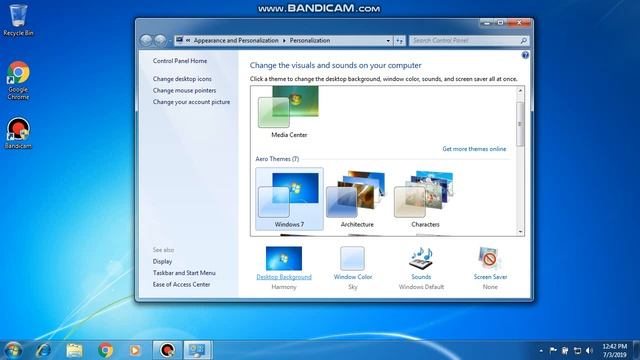Open the Bandicam desktop shortcut

[x=18, y=133]
